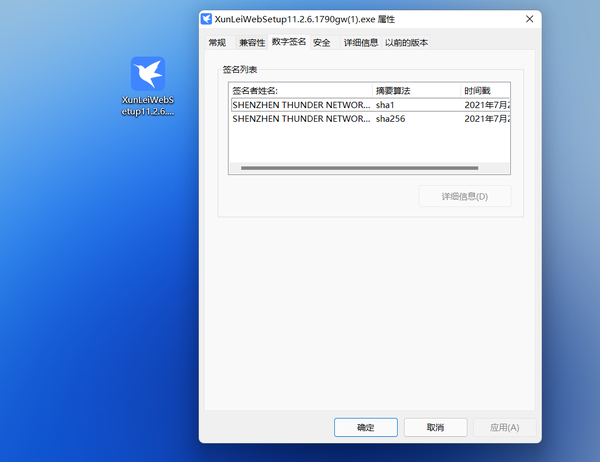Go to the 以前的版本 tab
Screen dimensions: 600x462
coord(406,42)
